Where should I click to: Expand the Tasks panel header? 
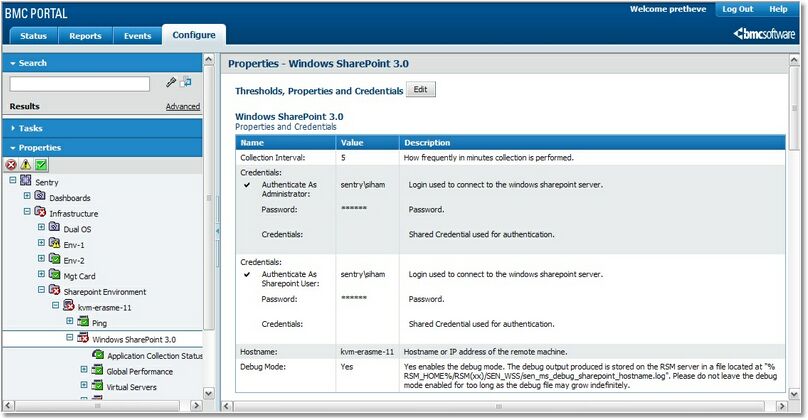(x=103, y=128)
